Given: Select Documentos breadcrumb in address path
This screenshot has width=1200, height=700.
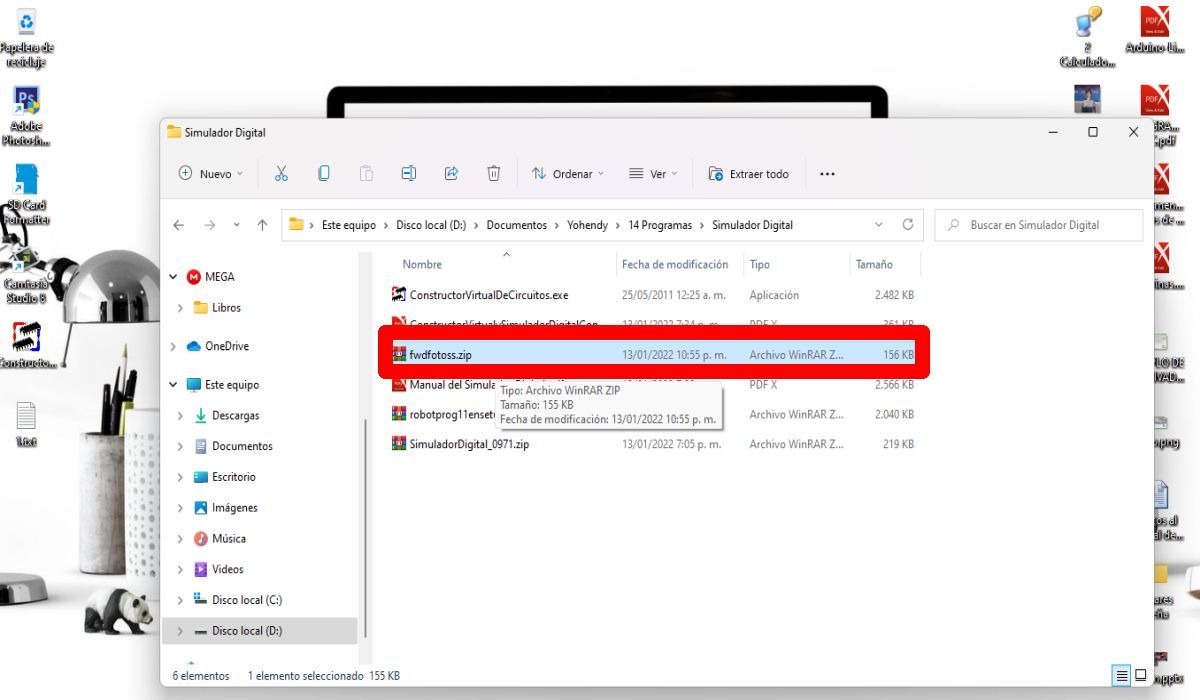Looking at the screenshot, I should (x=517, y=225).
